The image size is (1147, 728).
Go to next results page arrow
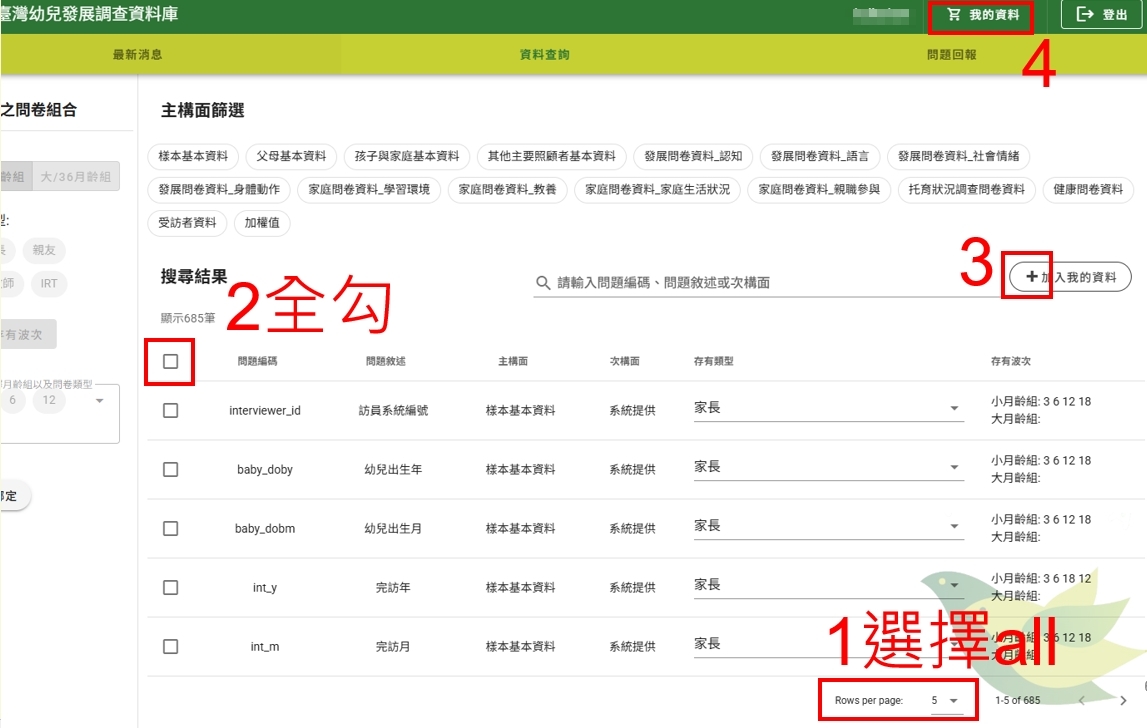[x=1123, y=701]
